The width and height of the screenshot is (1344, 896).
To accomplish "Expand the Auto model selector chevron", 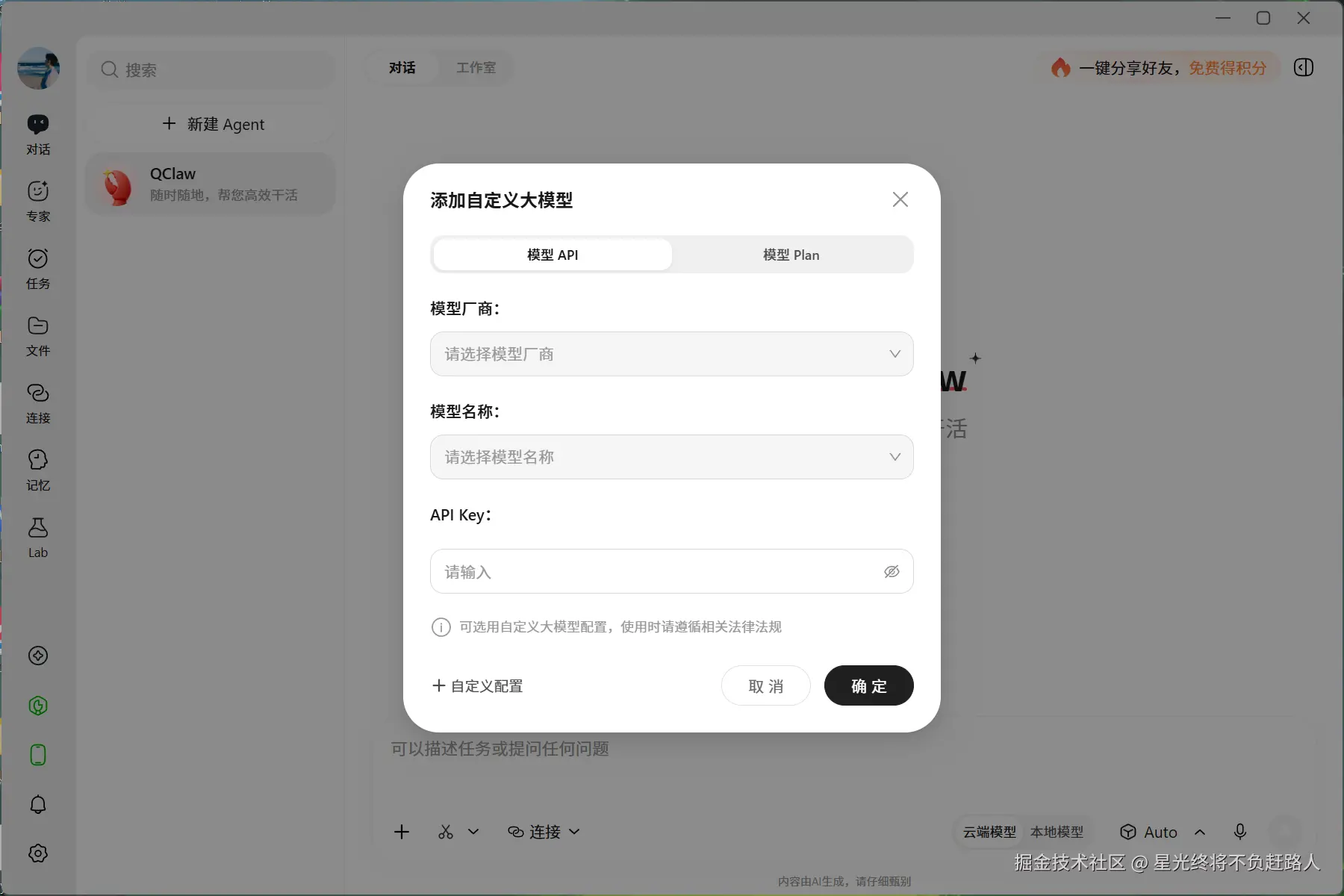I will pos(1200,832).
